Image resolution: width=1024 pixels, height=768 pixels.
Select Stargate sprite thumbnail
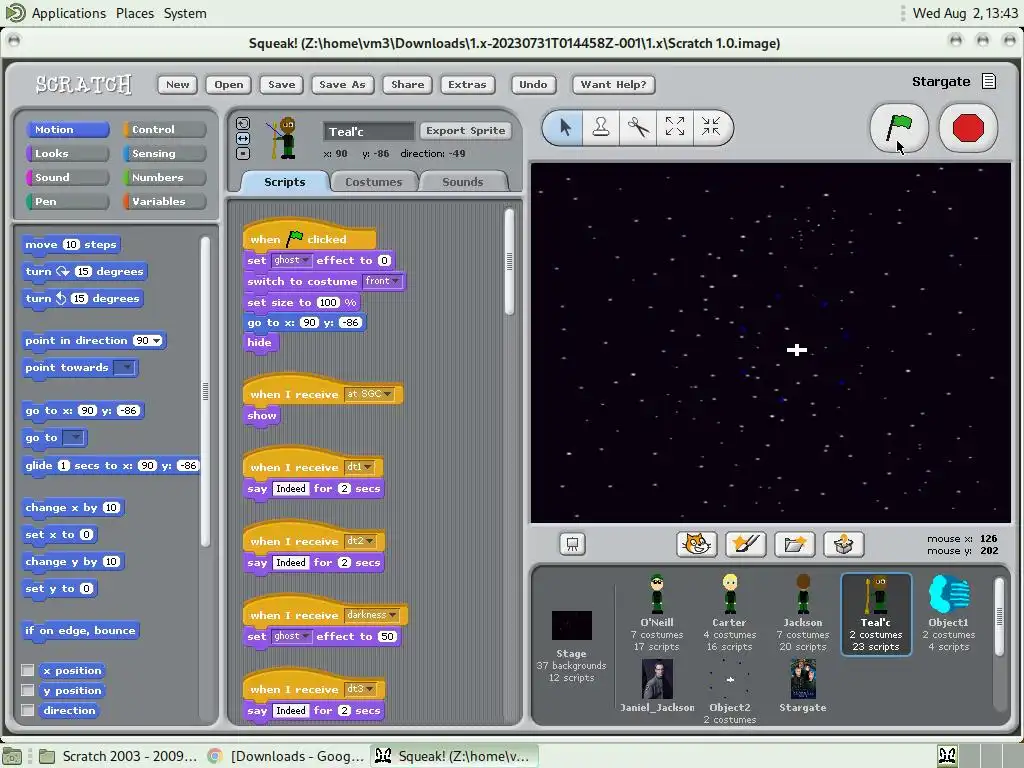[803, 686]
